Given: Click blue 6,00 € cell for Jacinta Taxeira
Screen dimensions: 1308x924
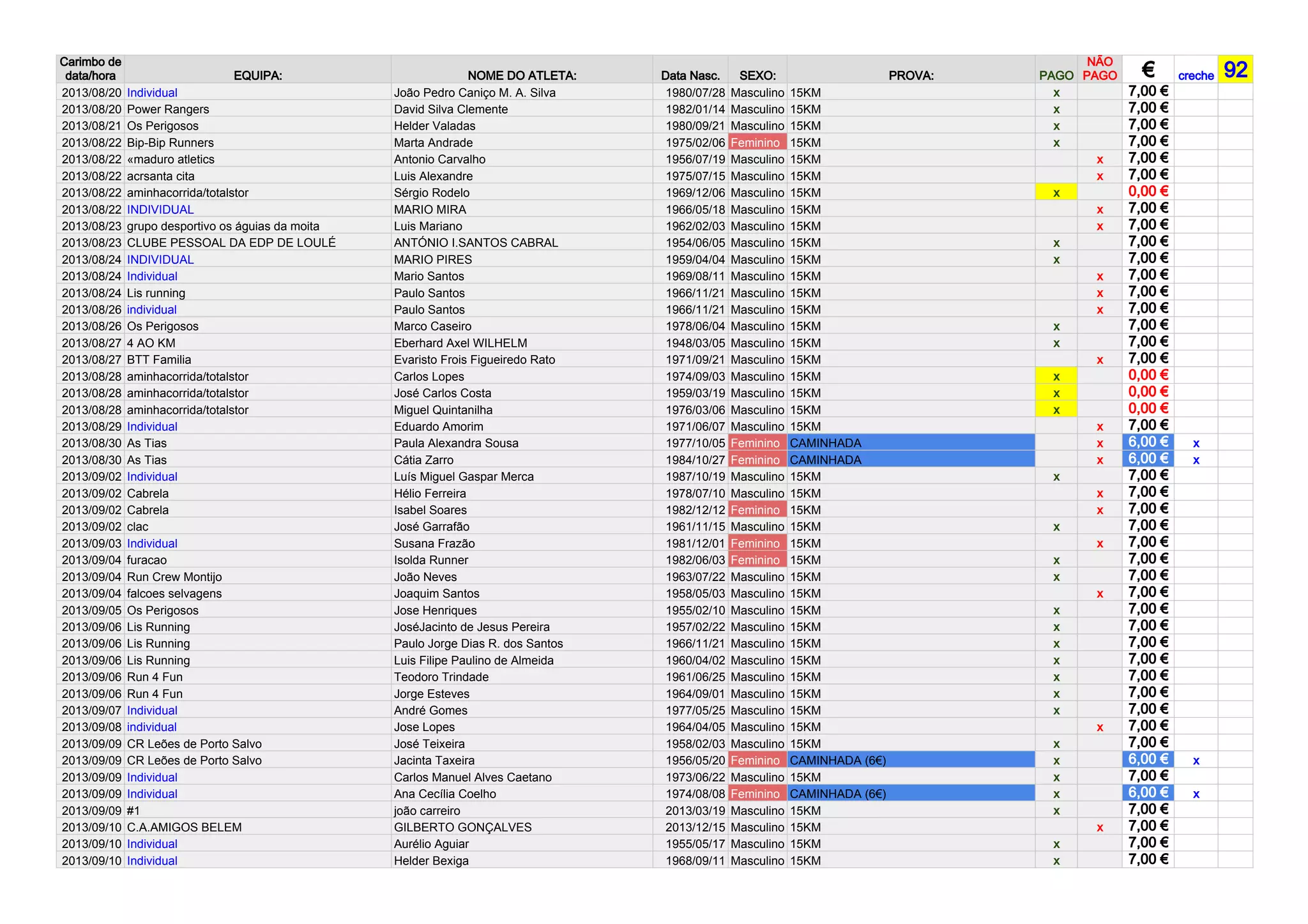Looking at the screenshot, I should click(x=1148, y=760).
